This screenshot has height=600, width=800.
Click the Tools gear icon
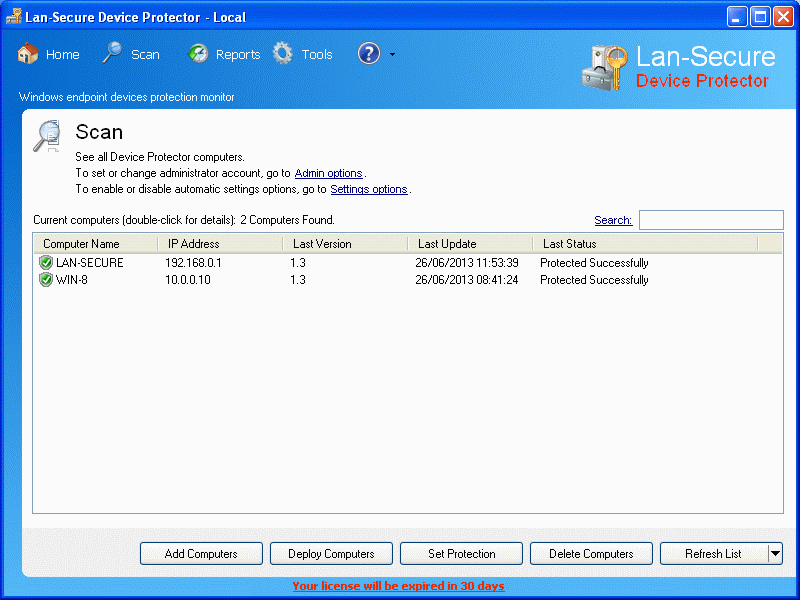point(283,54)
